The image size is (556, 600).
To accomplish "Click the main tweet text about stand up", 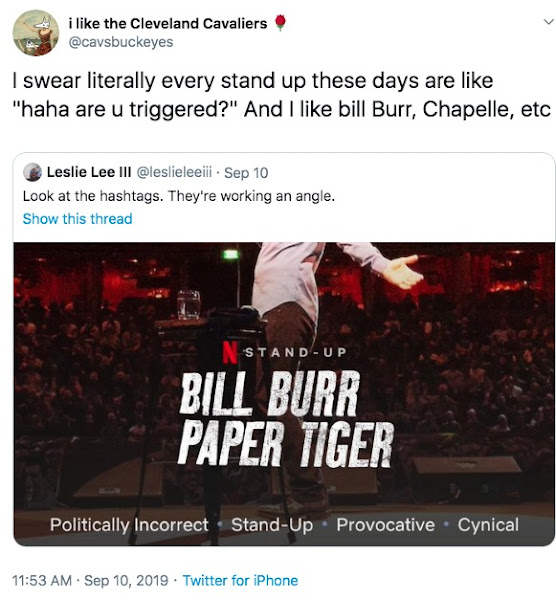I will point(281,95).
